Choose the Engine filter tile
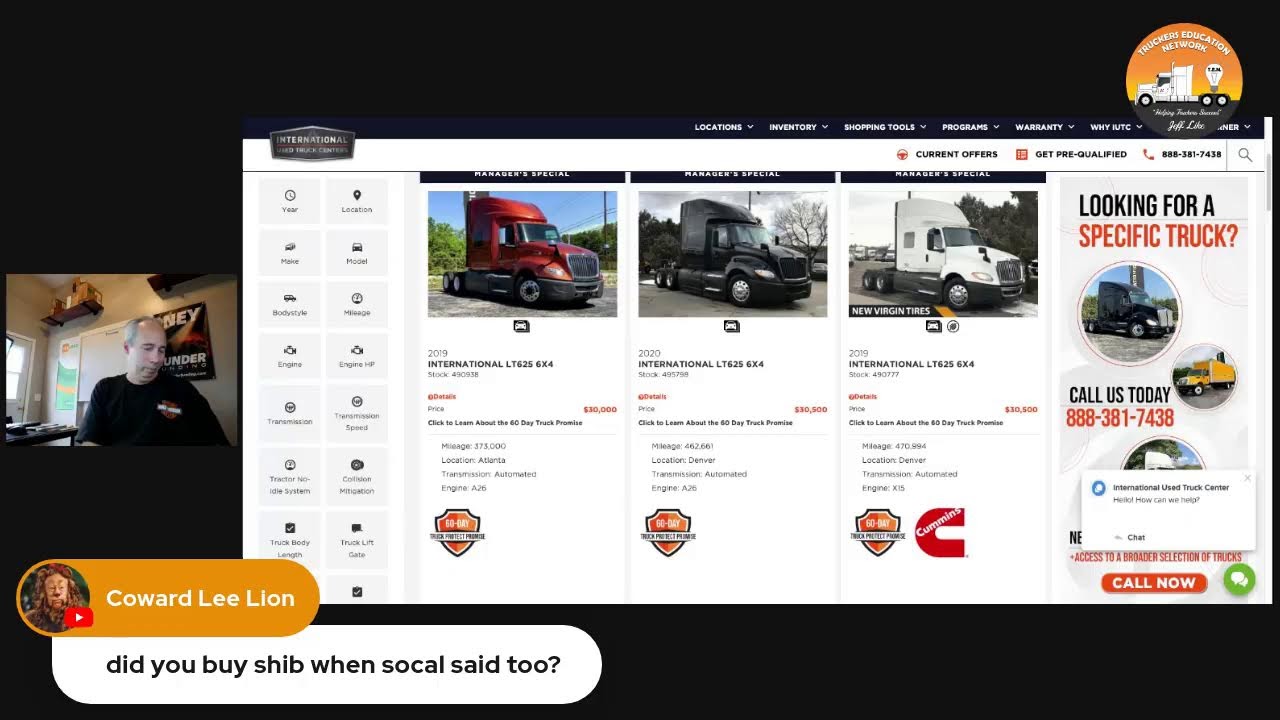 [x=290, y=357]
